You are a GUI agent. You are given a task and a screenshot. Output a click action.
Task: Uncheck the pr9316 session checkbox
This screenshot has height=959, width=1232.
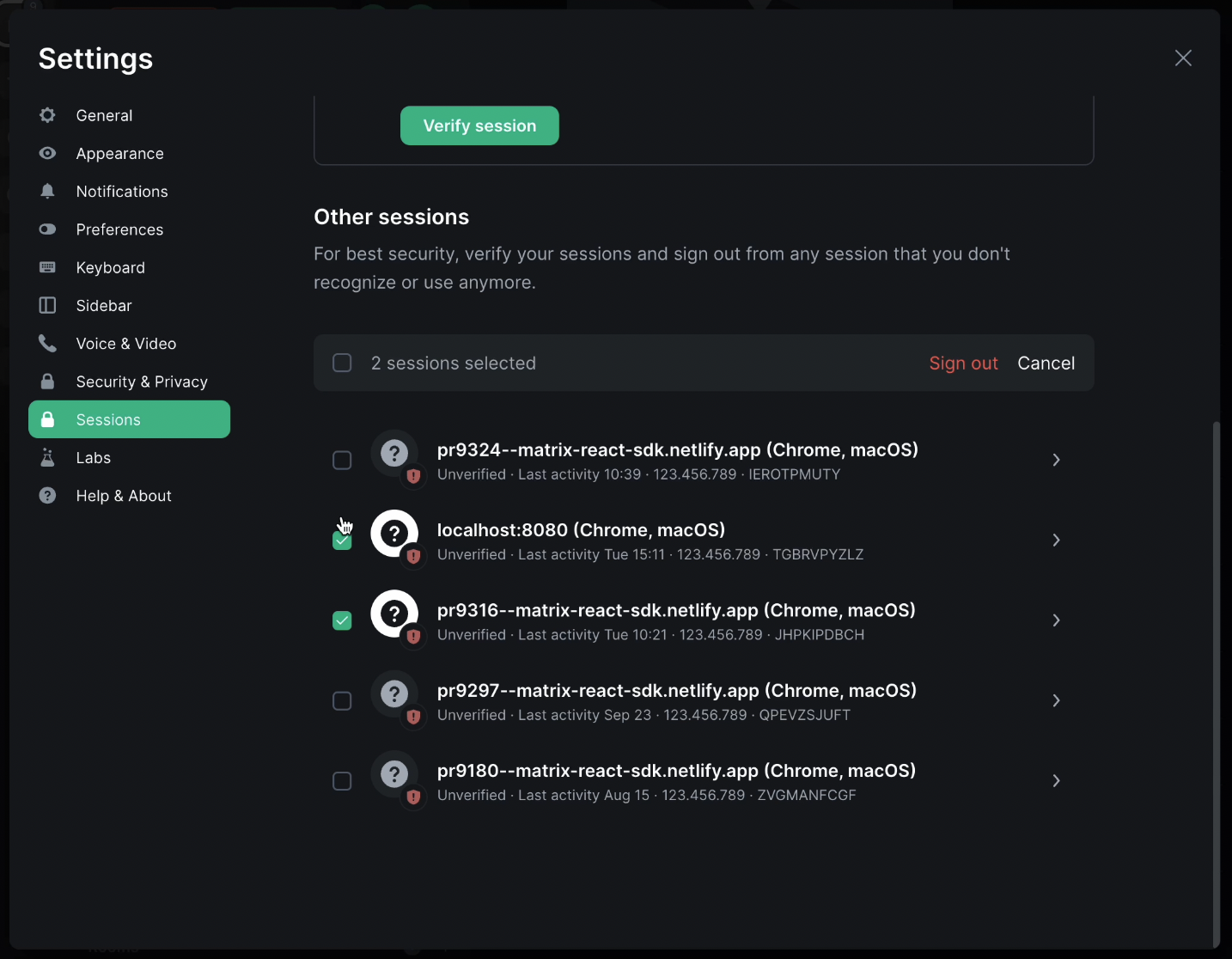pos(342,620)
